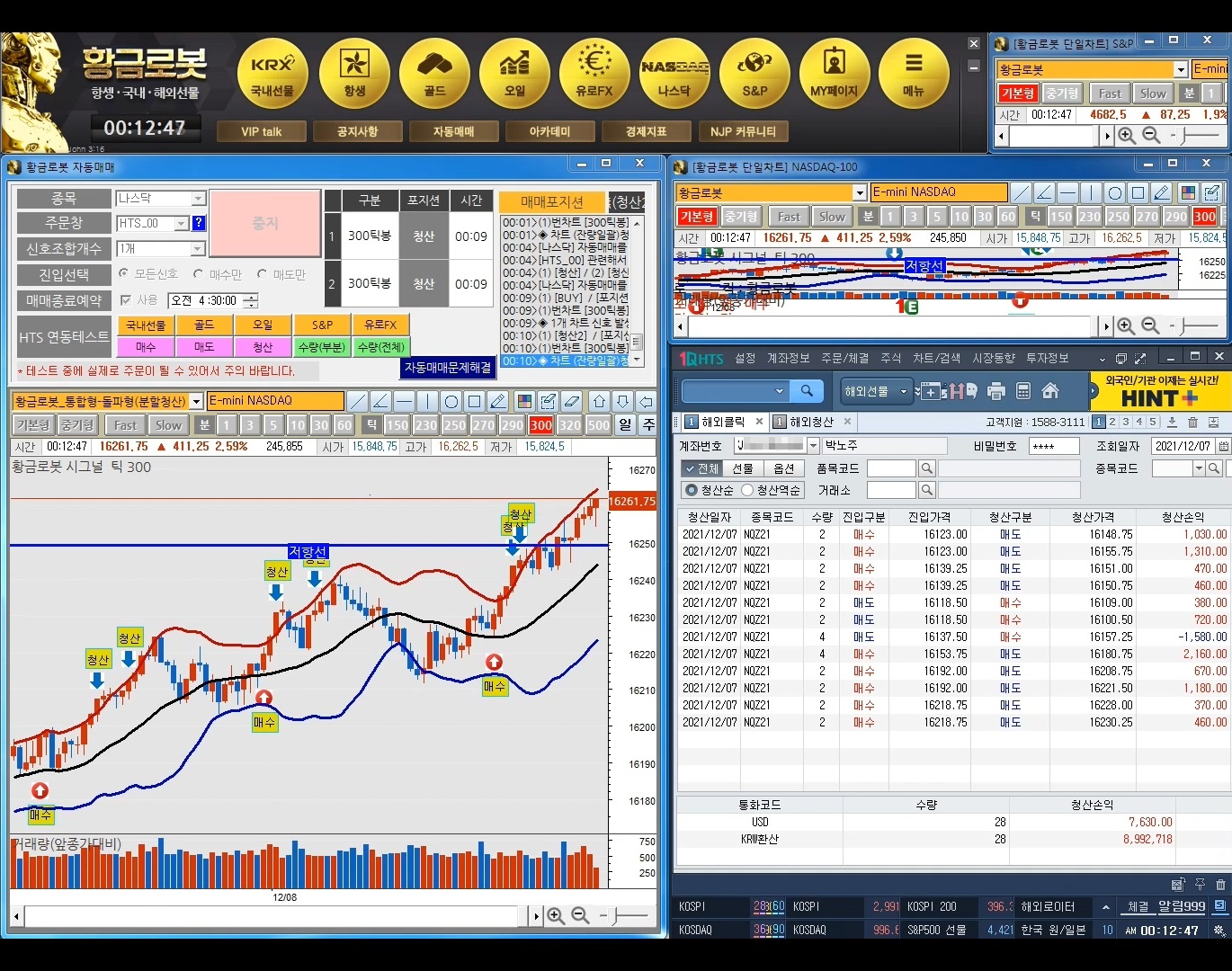Open the color palette tool in main chart

click(x=524, y=401)
